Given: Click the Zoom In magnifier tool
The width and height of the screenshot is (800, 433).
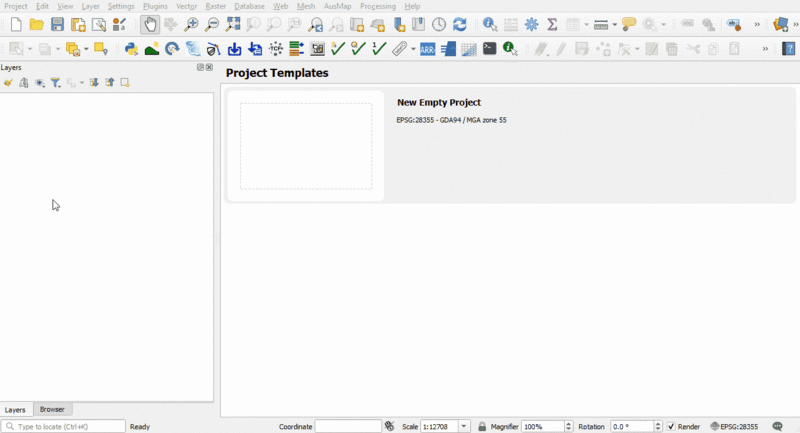Looking at the screenshot, I should pos(192,25).
